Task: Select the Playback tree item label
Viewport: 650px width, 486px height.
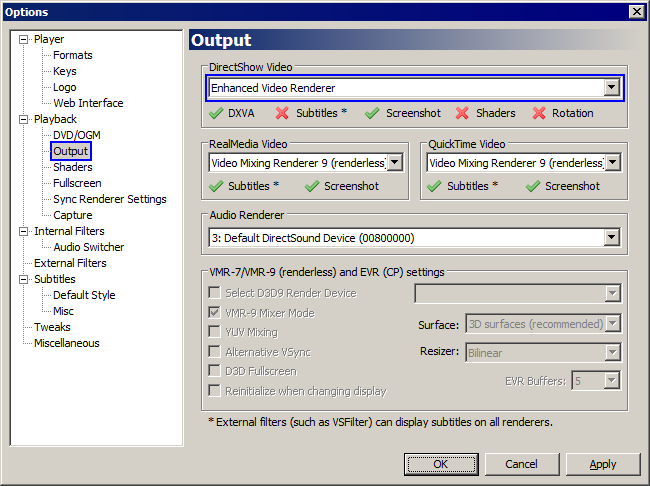Action: click(55, 119)
